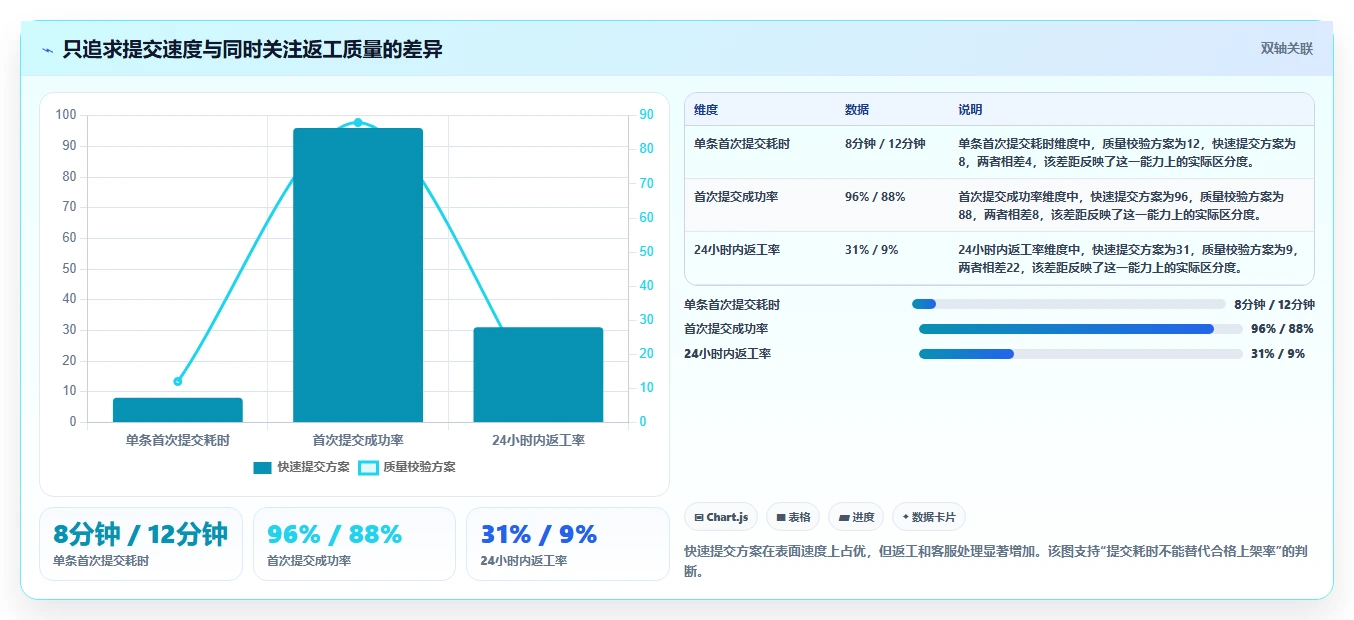Click the right axis value 90
This screenshot has height=620, width=1354.
click(646, 115)
